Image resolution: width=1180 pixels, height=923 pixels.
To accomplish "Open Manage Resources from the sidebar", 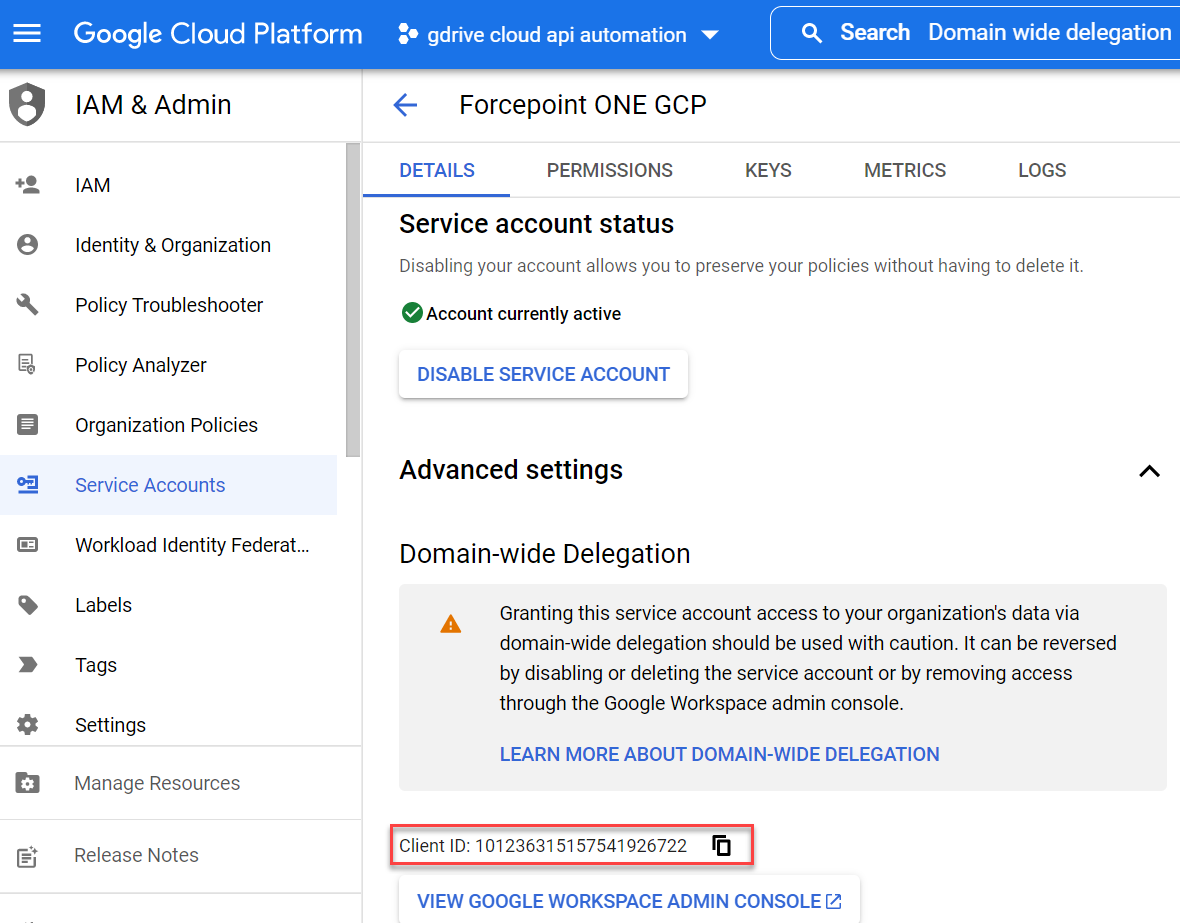I will tap(157, 783).
